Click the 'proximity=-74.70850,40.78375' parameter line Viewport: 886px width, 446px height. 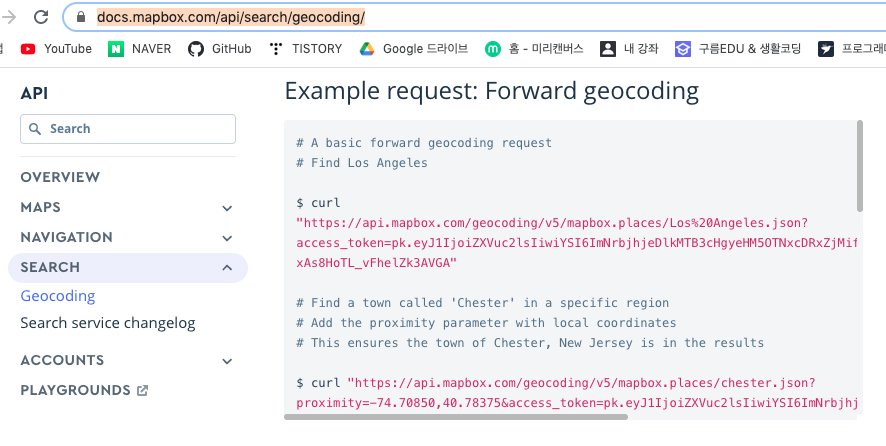[576, 403]
